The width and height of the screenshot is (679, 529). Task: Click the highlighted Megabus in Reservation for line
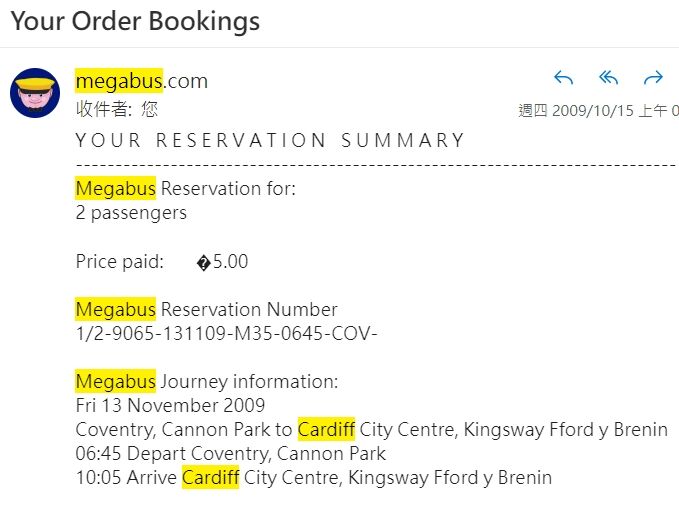(x=116, y=188)
